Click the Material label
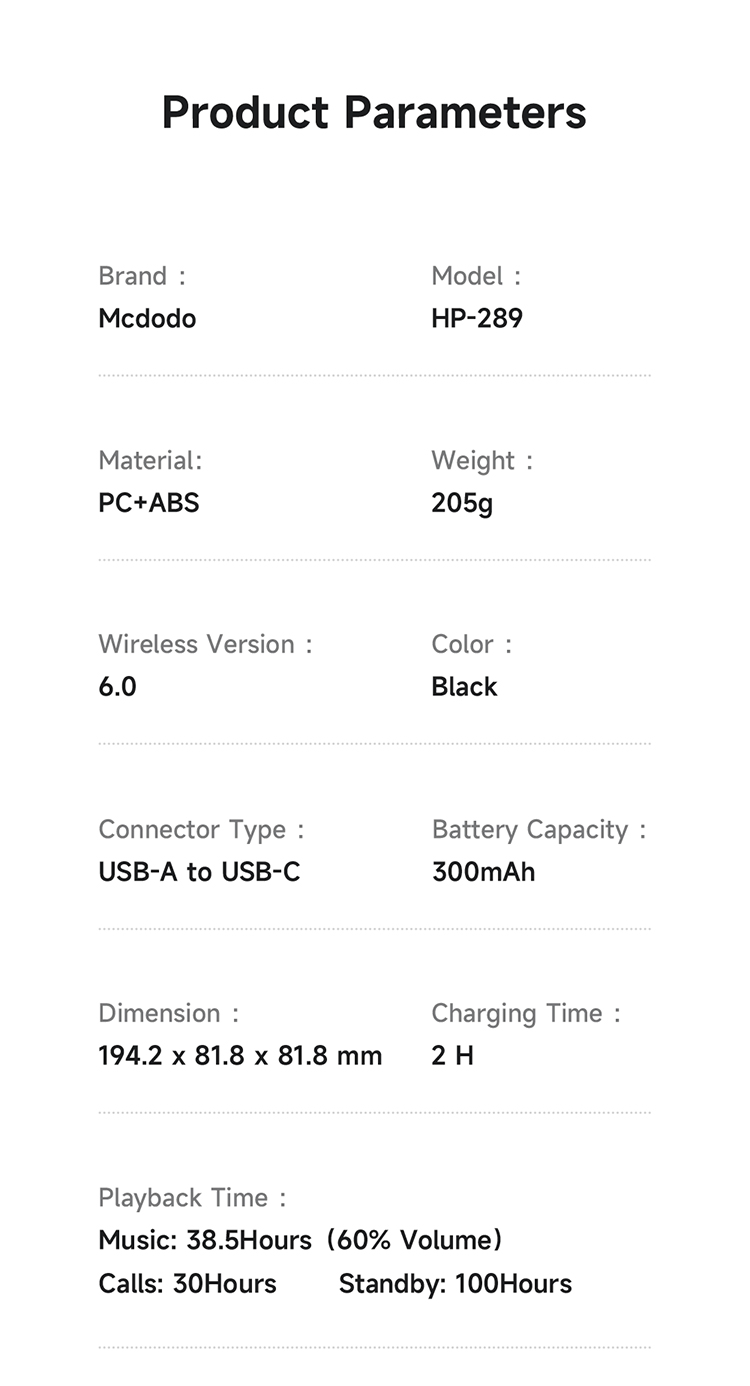 (150, 461)
